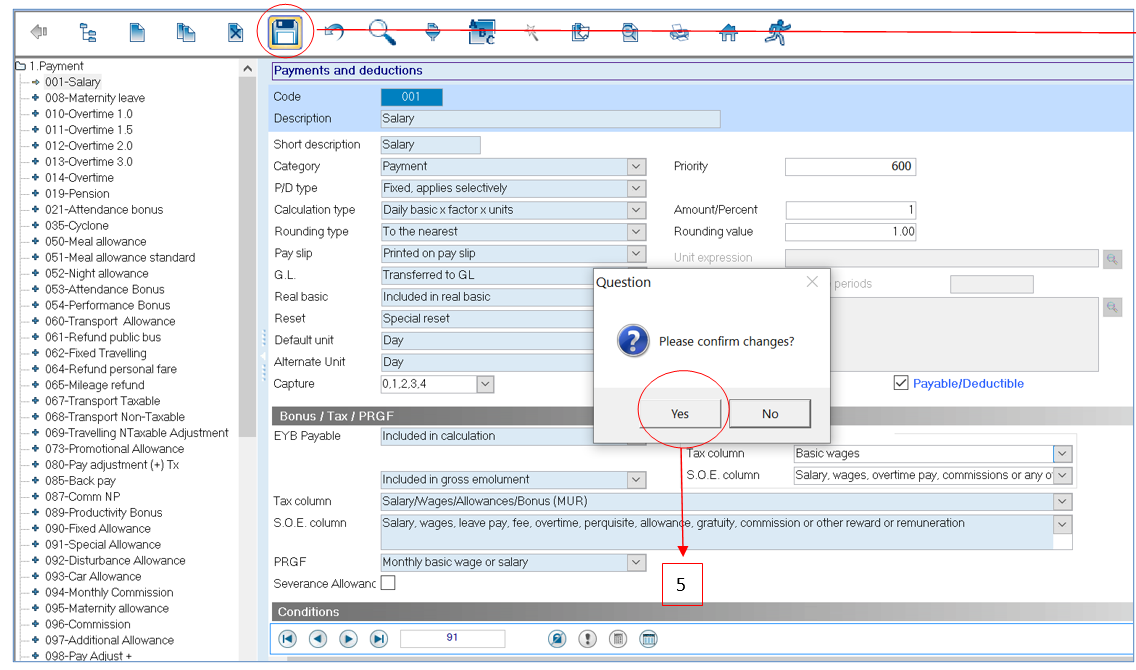The image size is (1136, 670).
Task: Click the home toolbar icon
Action: [728, 32]
